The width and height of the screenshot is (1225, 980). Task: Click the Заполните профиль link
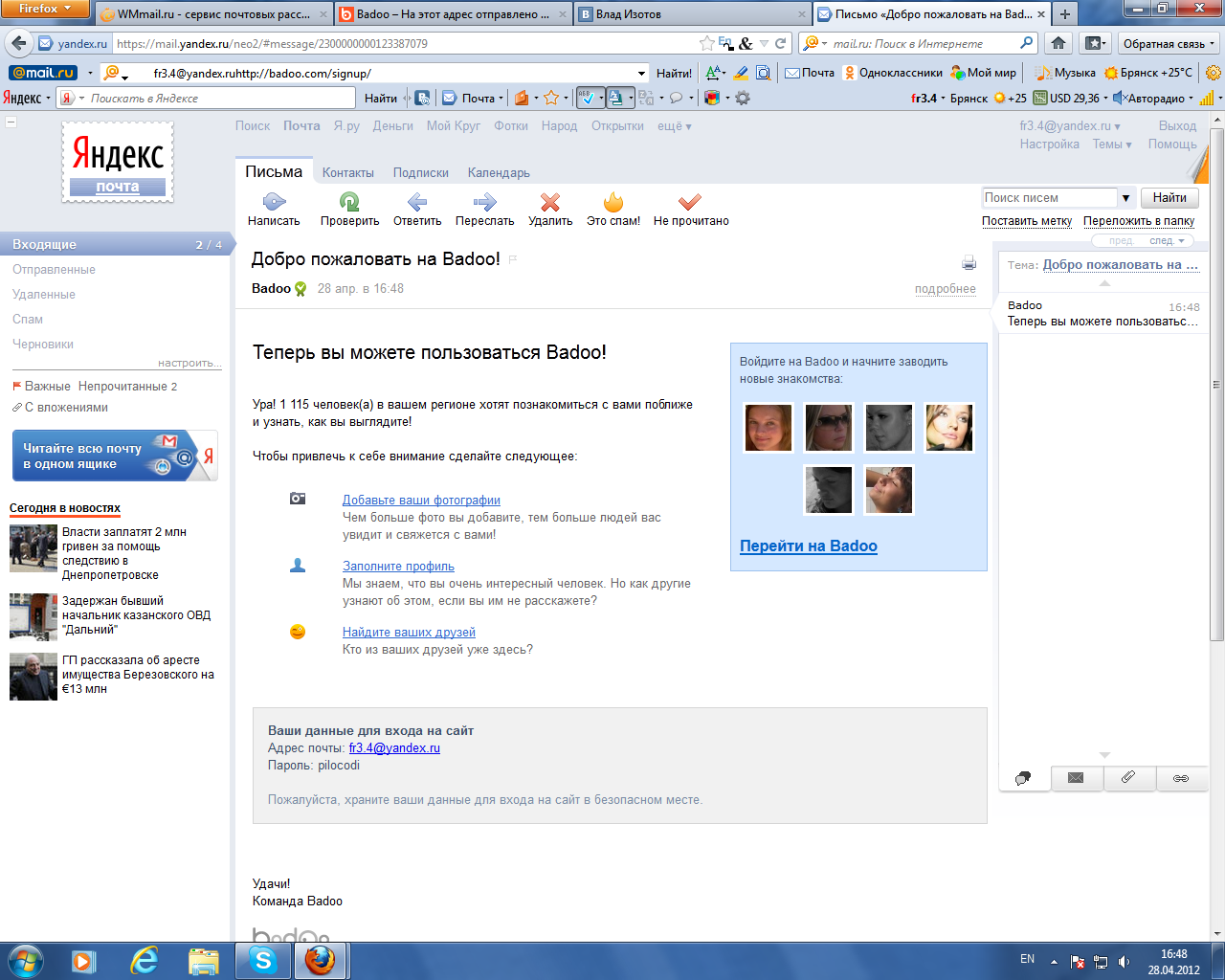398,567
